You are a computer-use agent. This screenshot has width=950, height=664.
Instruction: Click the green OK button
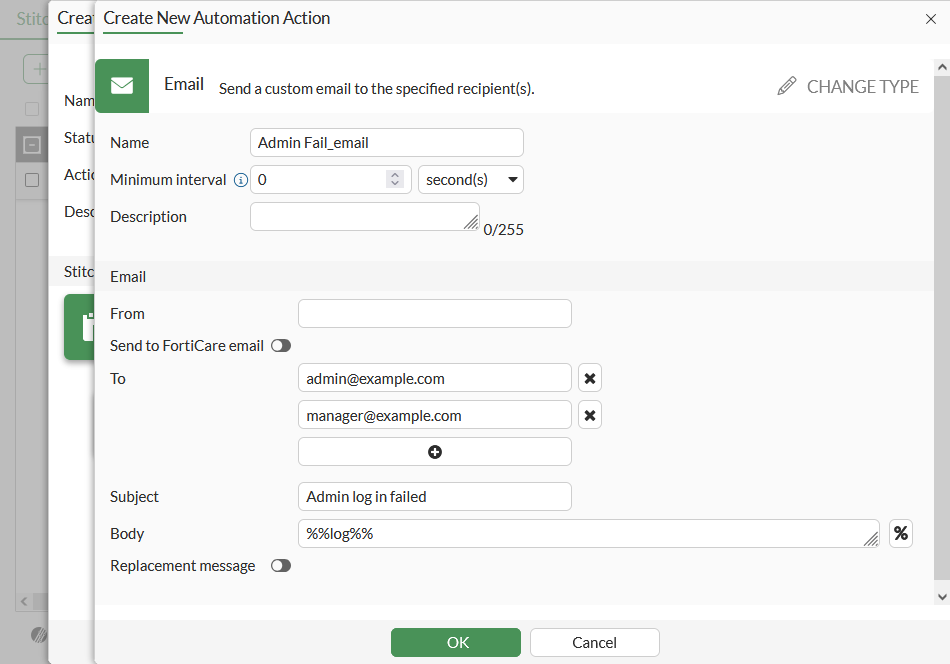click(x=456, y=642)
